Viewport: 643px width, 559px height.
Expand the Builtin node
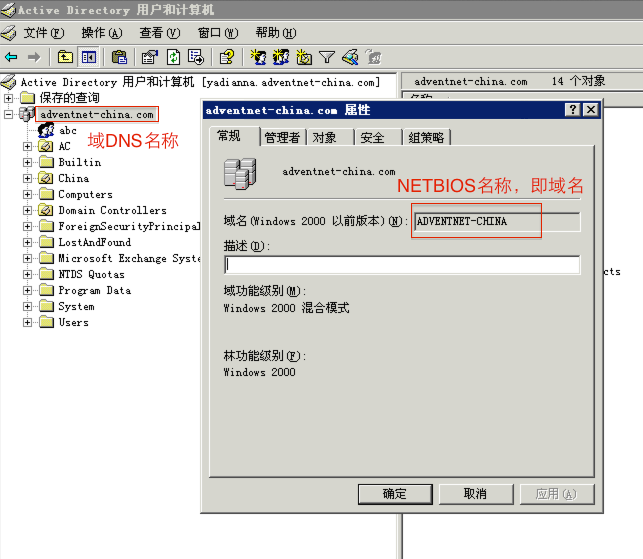click(x=27, y=162)
